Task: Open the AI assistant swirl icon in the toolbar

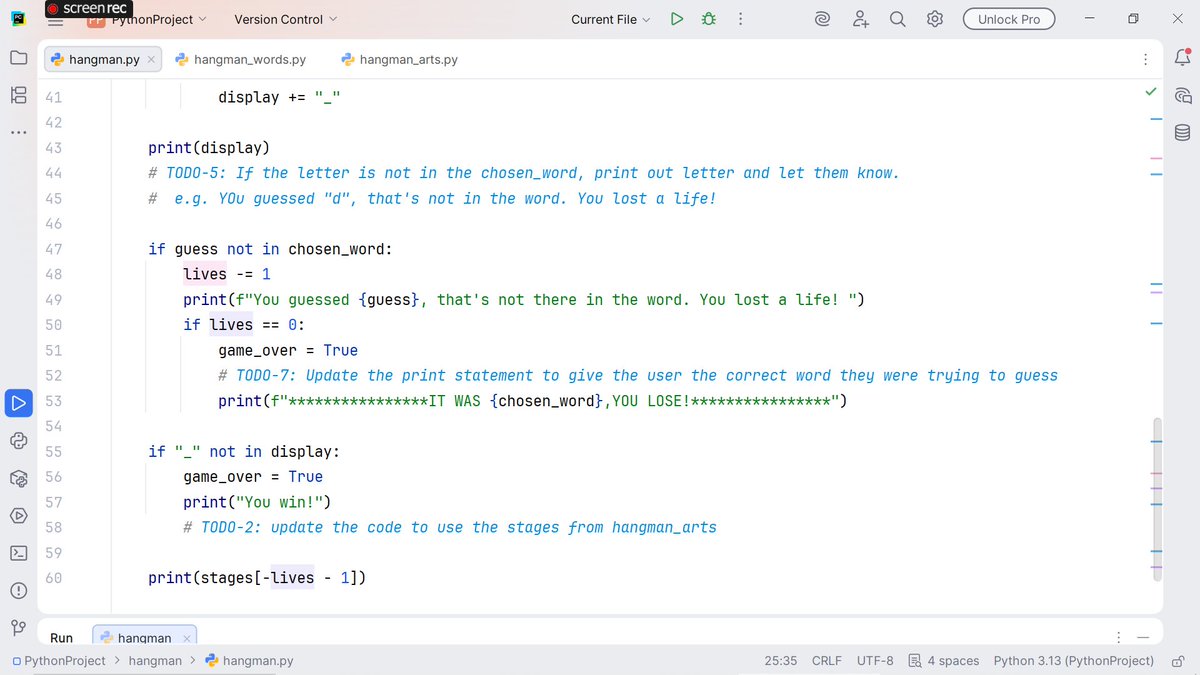Action: pos(822,19)
